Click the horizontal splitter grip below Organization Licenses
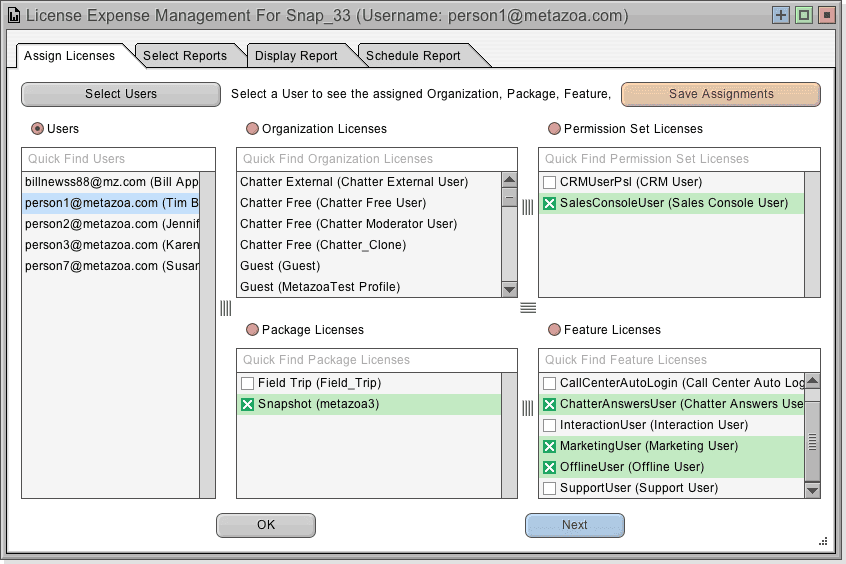Screen dimensions: 846x564 [x=528, y=308]
